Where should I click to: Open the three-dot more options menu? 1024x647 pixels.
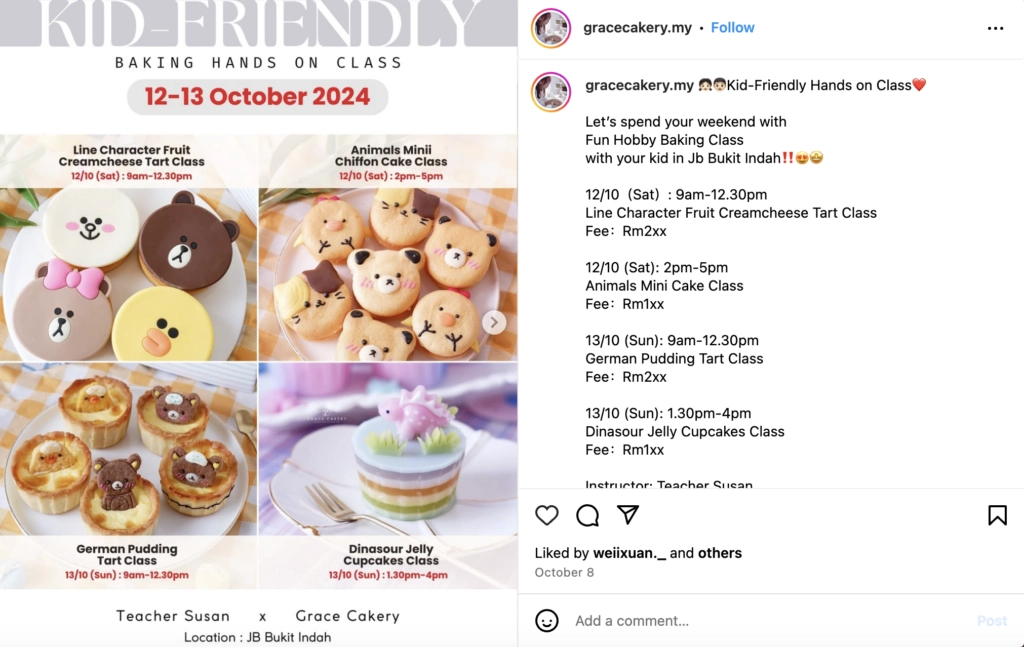[x=995, y=28]
